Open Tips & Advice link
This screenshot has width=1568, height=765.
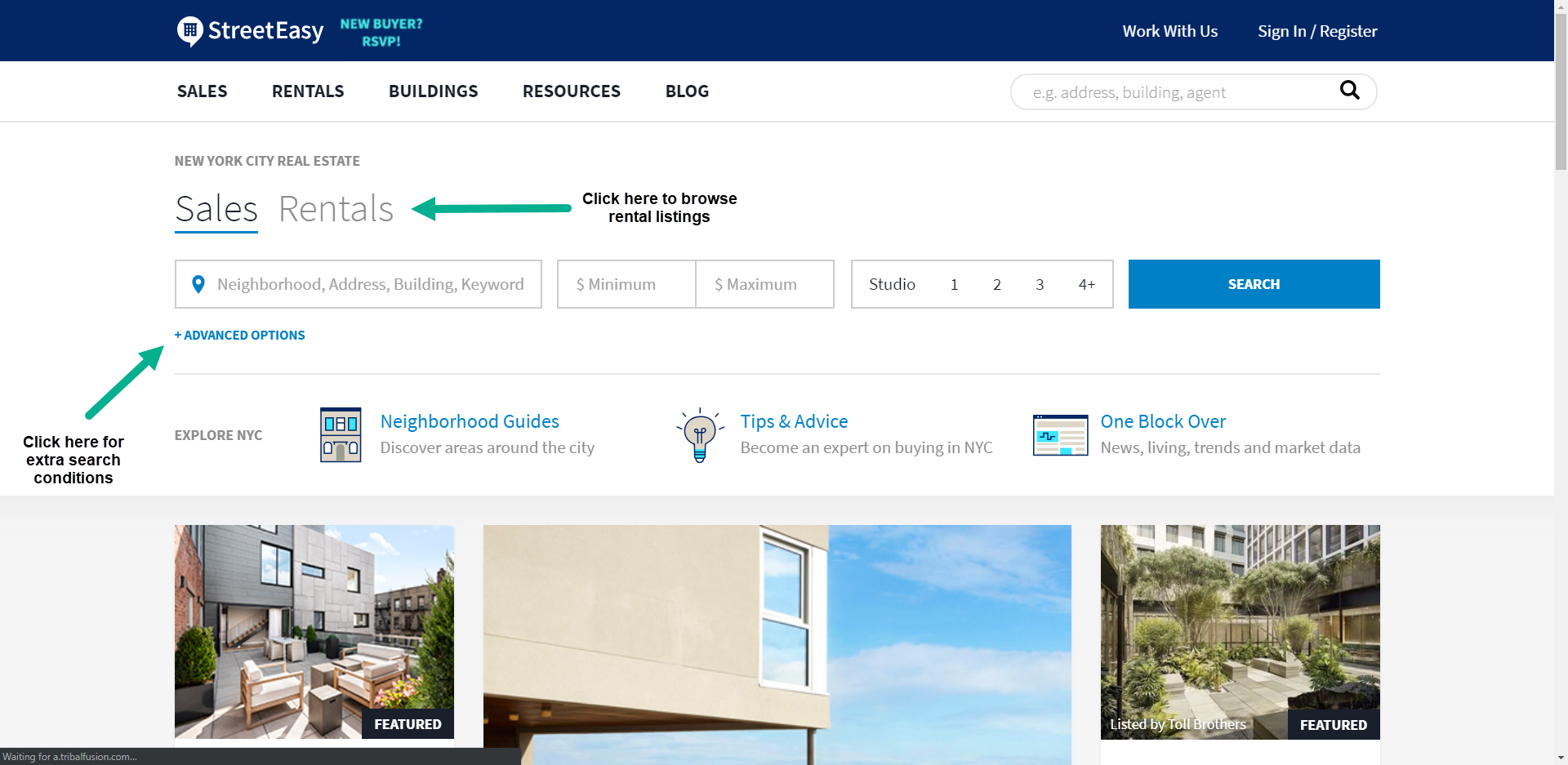point(794,421)
